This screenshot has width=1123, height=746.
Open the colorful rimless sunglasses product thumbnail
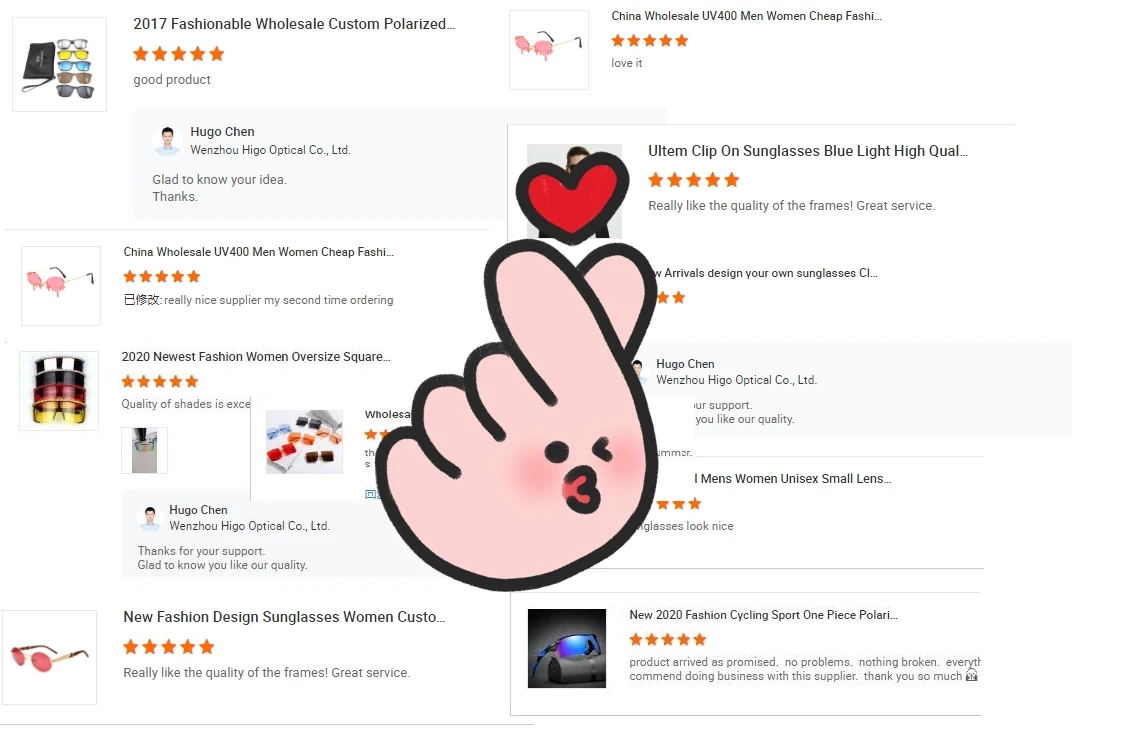point(304,442)
